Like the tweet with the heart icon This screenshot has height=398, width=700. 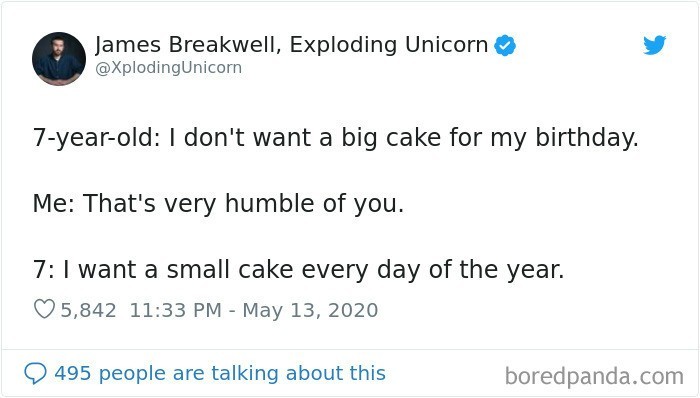point(44,309)
